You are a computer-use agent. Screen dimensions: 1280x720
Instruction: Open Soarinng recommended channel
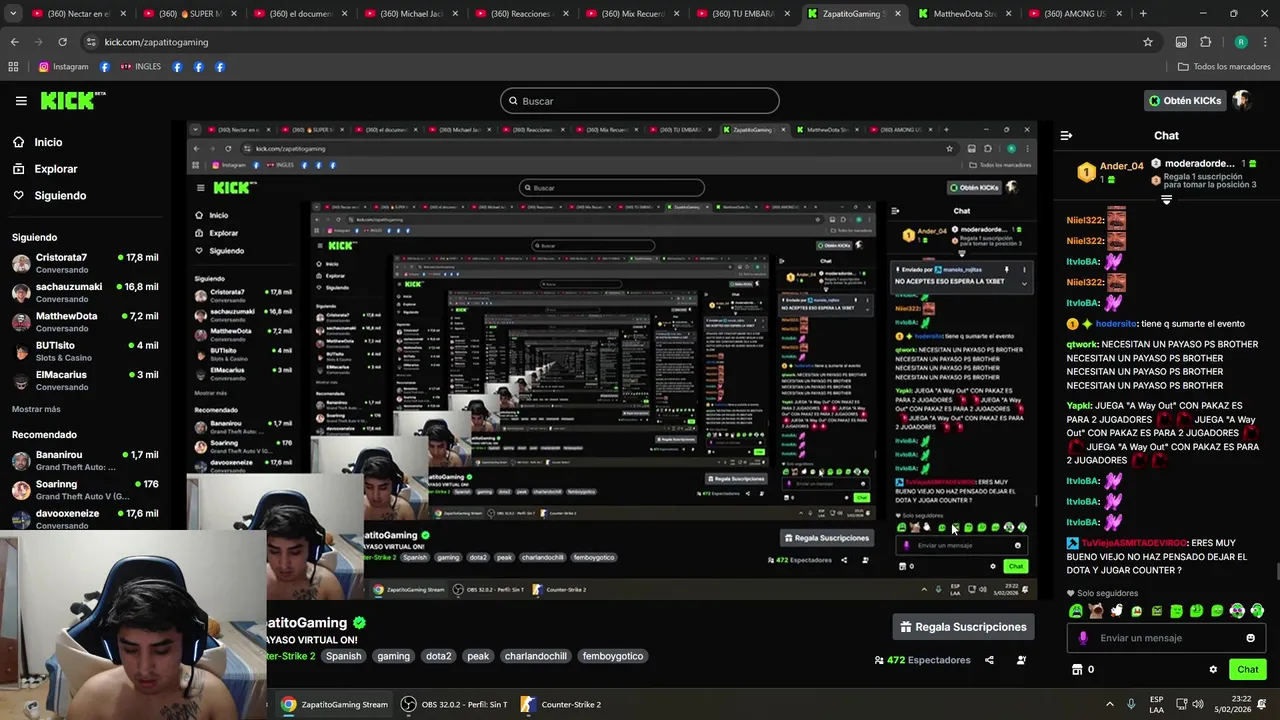pyautogui.click(x=85, y=490)
